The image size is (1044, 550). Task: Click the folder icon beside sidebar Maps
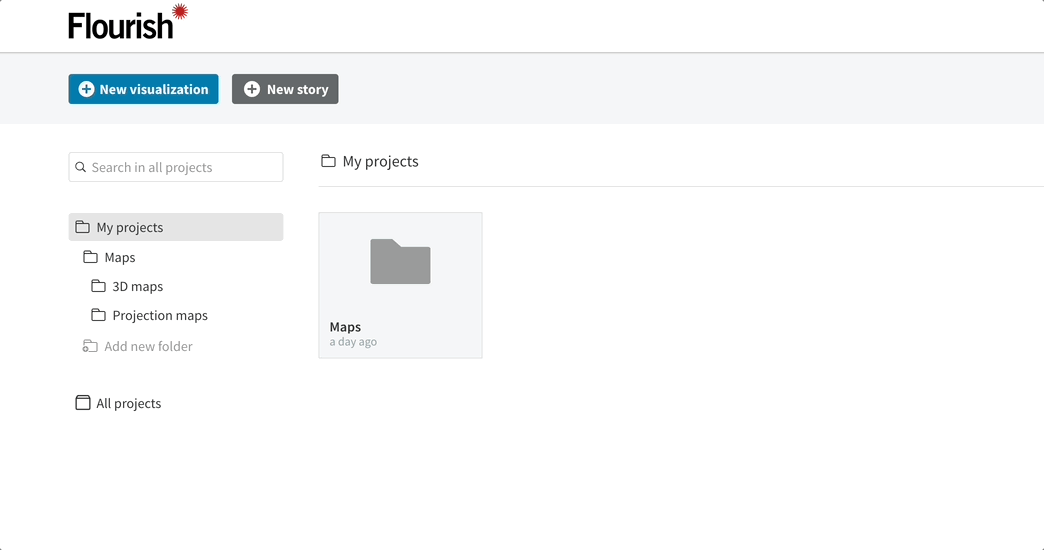coord(91,257)
